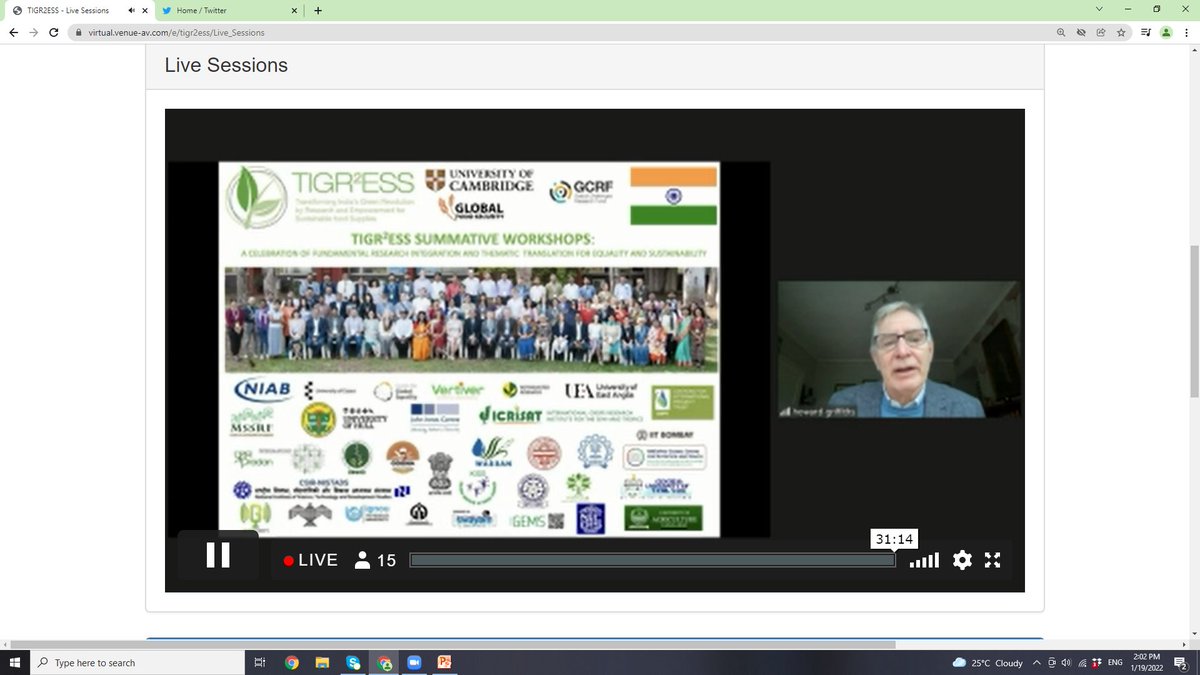
Task: Open the stream quality signal bars
Action: pyautogui.click(x=924, y=560)
